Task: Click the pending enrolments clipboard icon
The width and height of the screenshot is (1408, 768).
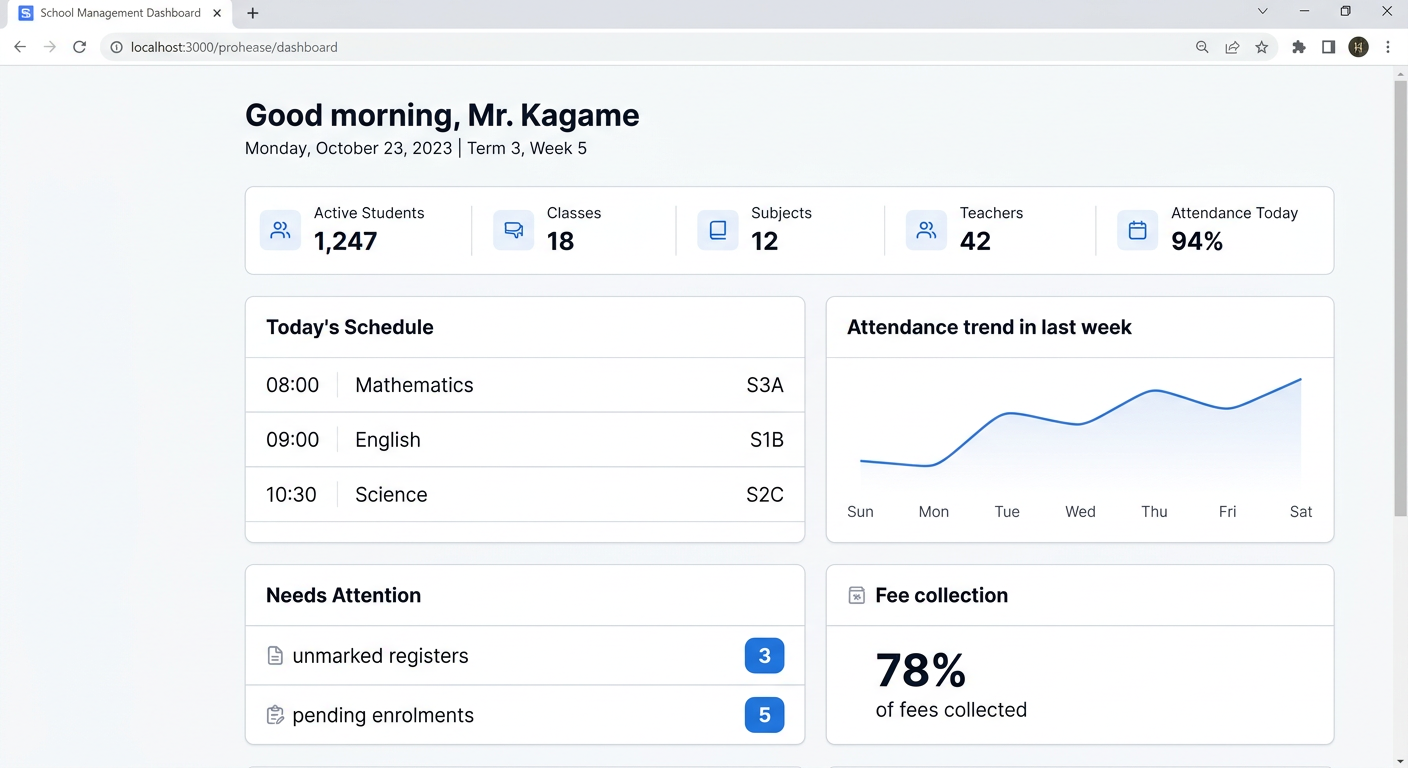Action: pyautogui.click(x=275, y=715)
